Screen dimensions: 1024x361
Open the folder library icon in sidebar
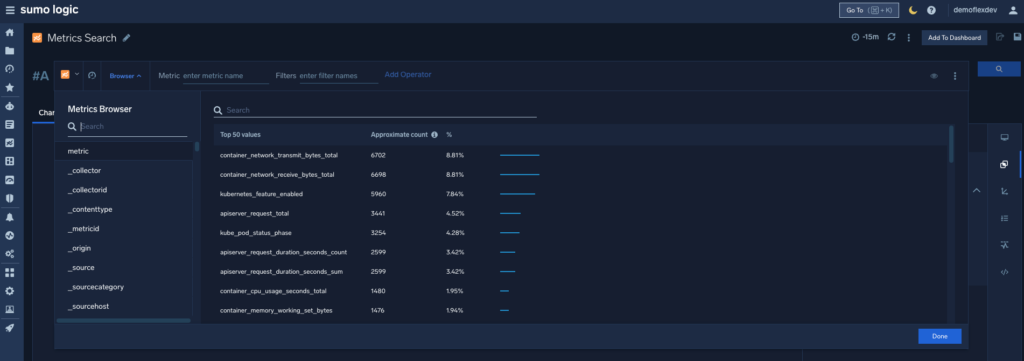click(x=10, y=50)
